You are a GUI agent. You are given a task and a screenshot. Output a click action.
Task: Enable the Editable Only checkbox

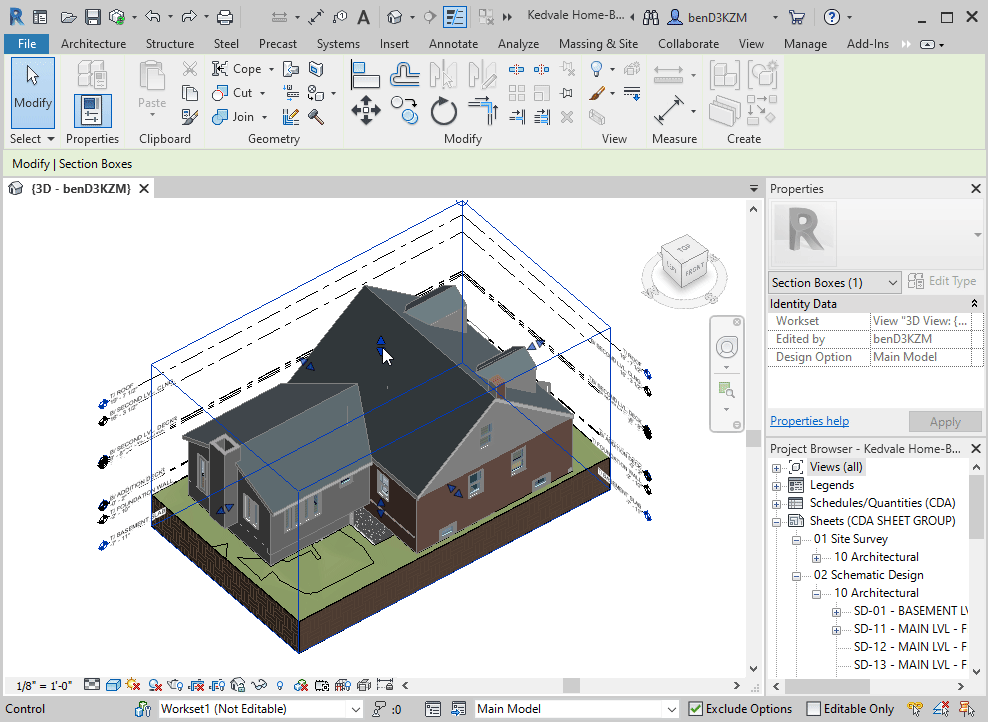(813, 709)
